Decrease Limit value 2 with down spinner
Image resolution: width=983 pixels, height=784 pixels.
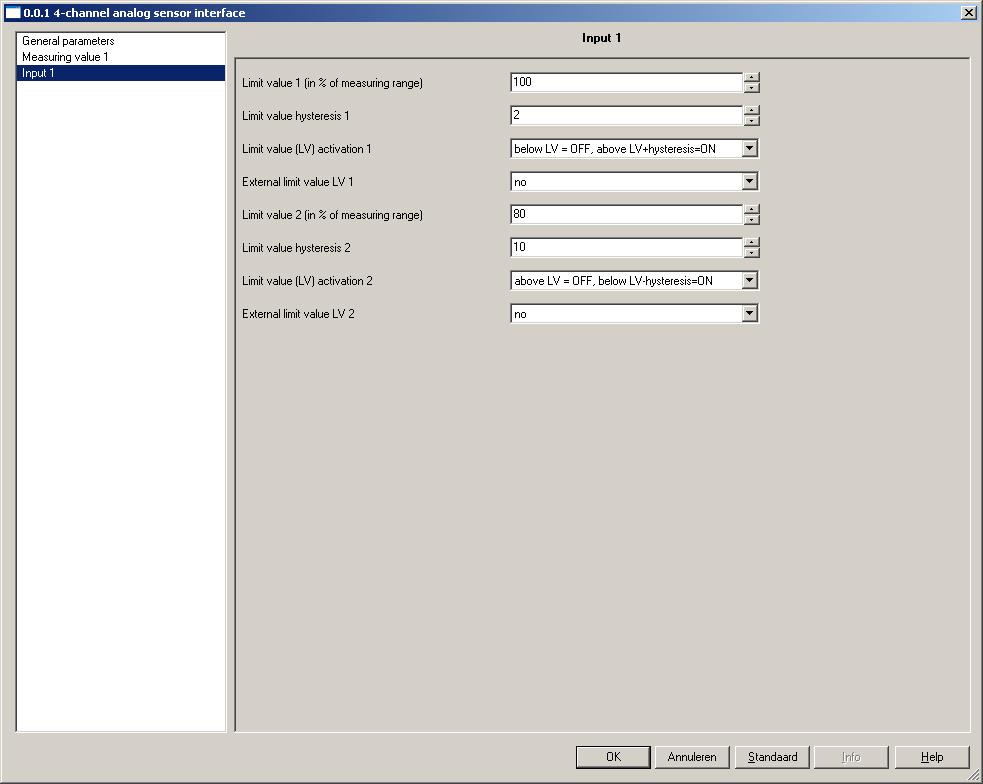point(751,219)
